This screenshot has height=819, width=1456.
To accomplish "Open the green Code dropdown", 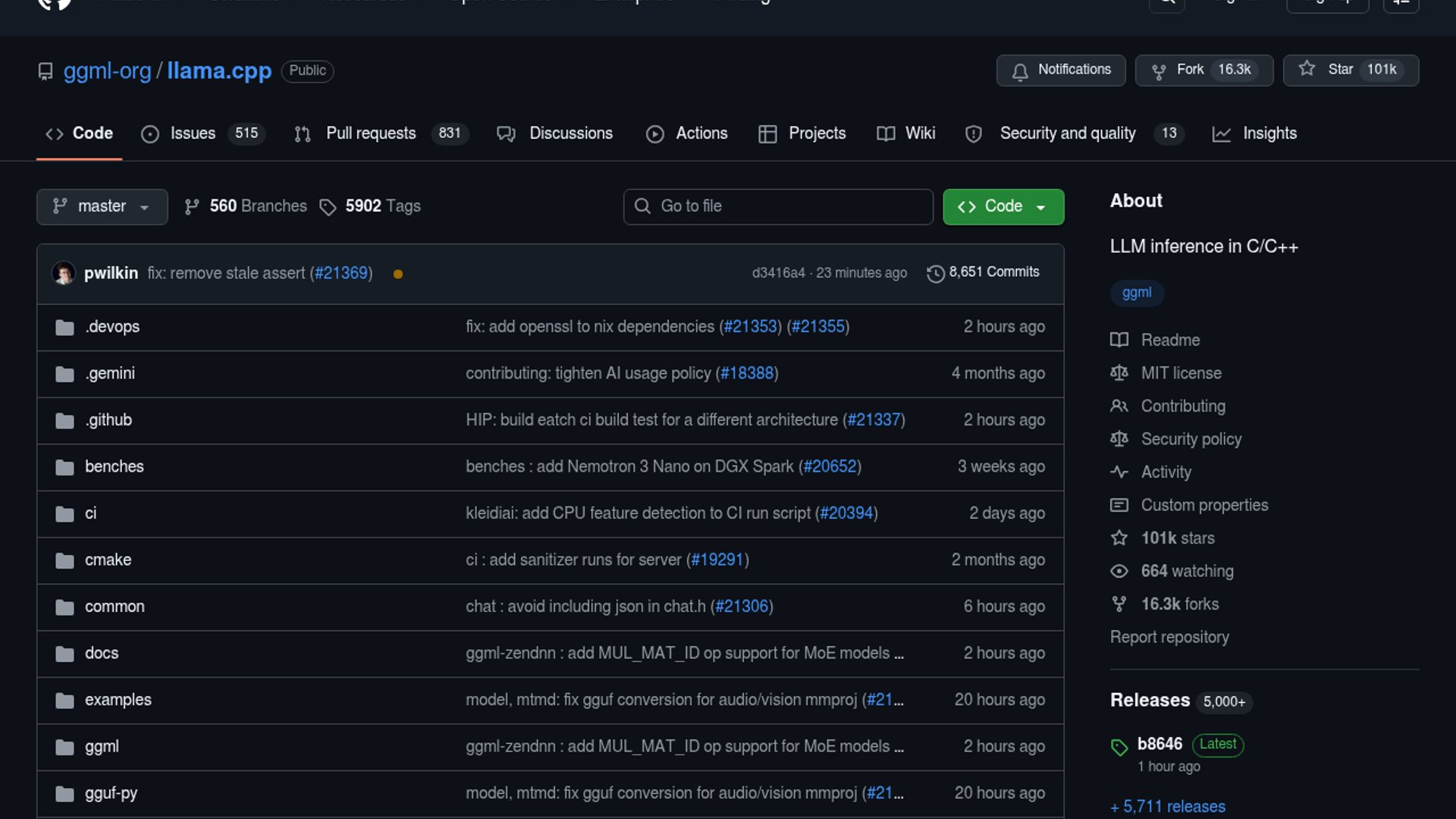I will coord(1003,206).
